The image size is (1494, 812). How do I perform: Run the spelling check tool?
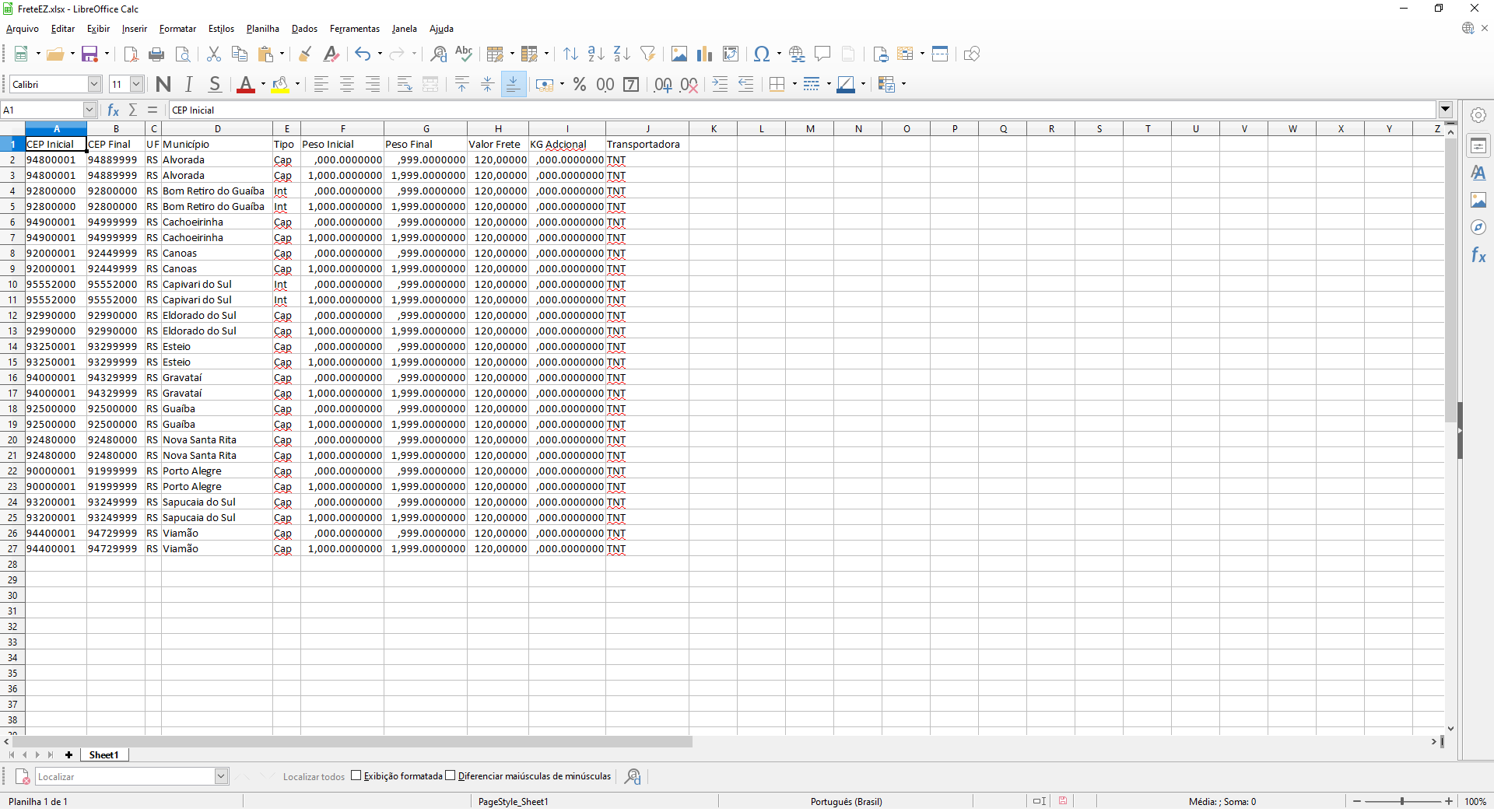(x=465, y=54)
